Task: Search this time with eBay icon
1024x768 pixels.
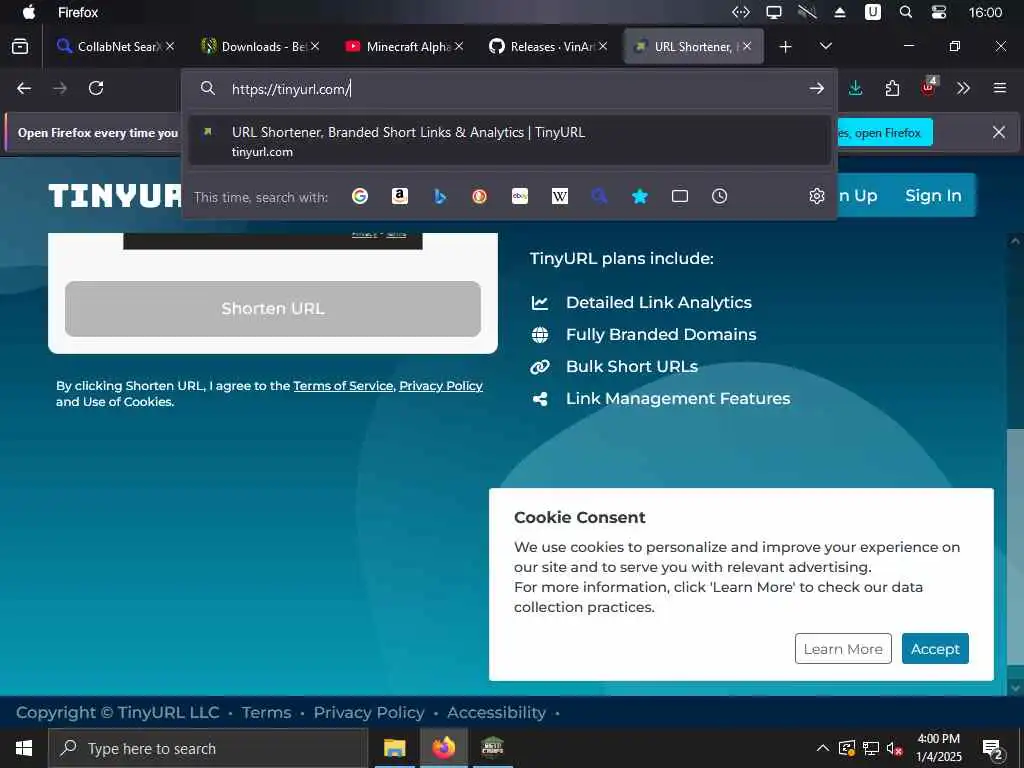Action: tap(520, 196)
